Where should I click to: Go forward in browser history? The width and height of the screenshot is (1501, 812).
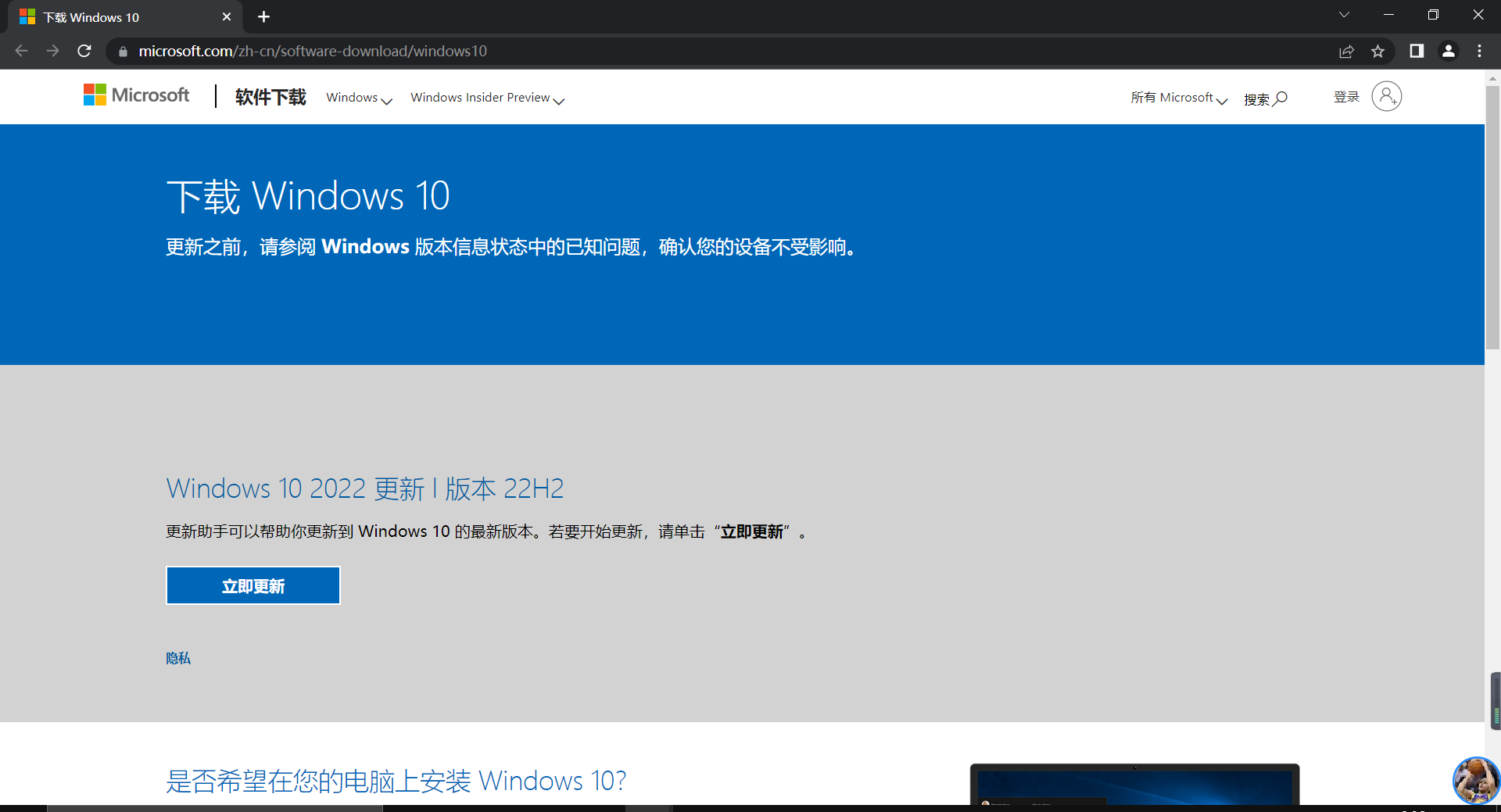tap(52, 51)
